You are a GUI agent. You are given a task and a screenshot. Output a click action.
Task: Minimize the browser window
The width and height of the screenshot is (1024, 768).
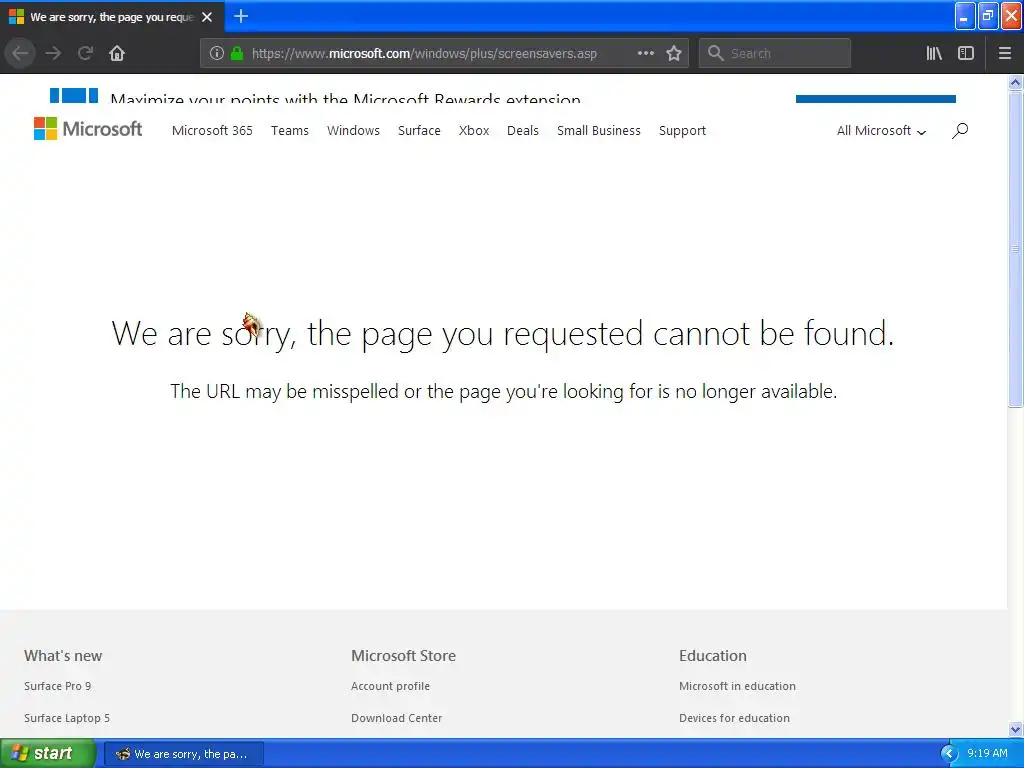tap(965, 16)
